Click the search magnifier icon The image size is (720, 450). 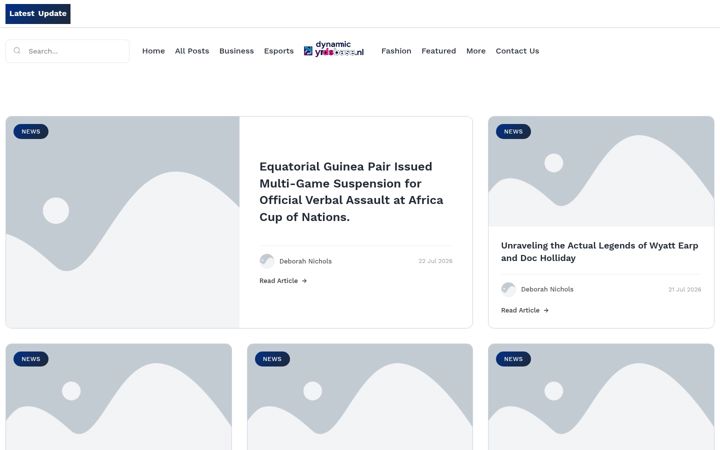17,51
